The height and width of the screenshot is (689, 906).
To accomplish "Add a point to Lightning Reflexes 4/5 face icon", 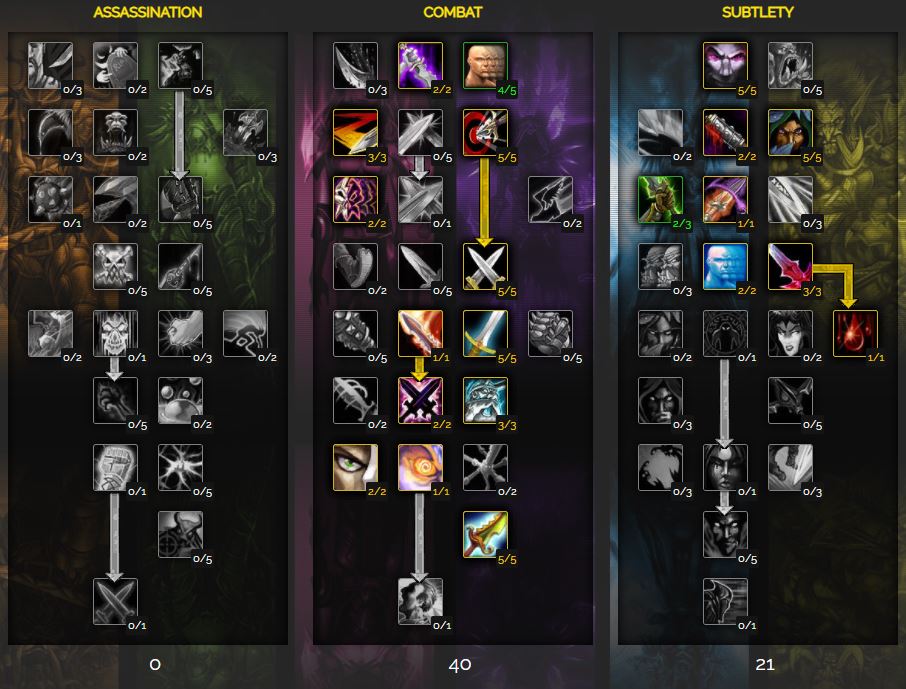I will (485, 65).
